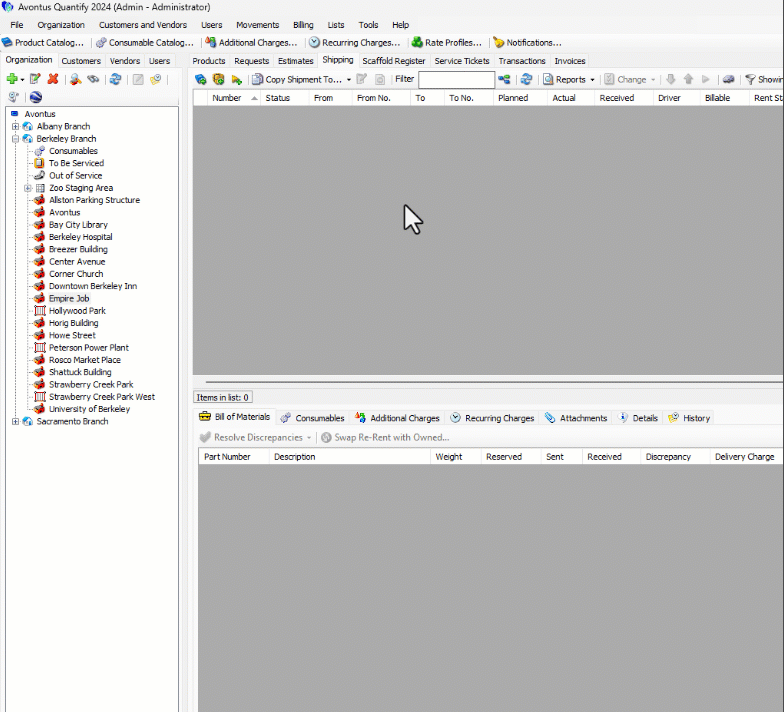Switch to the Customers tab
The height and width of the screenshot is (712, 784).
[x=81, y=60]
